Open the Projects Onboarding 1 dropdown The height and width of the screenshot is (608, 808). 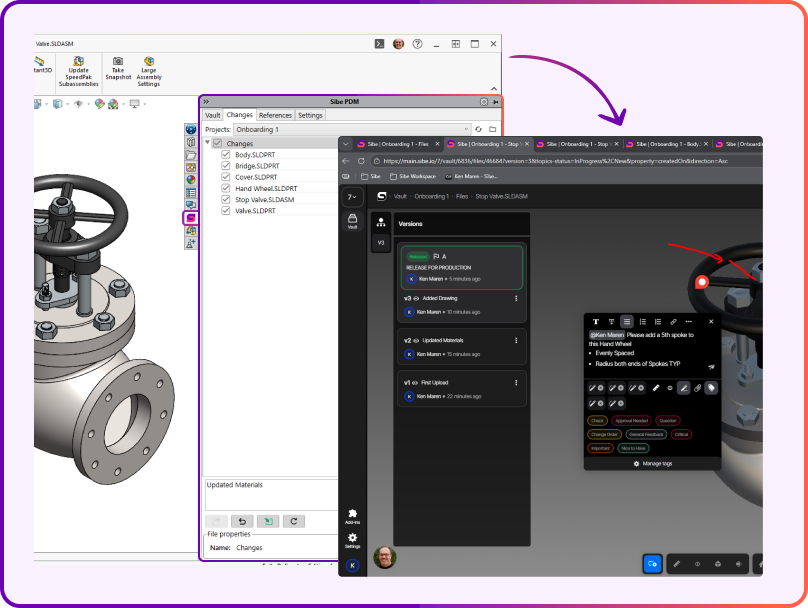coord(352,129)
